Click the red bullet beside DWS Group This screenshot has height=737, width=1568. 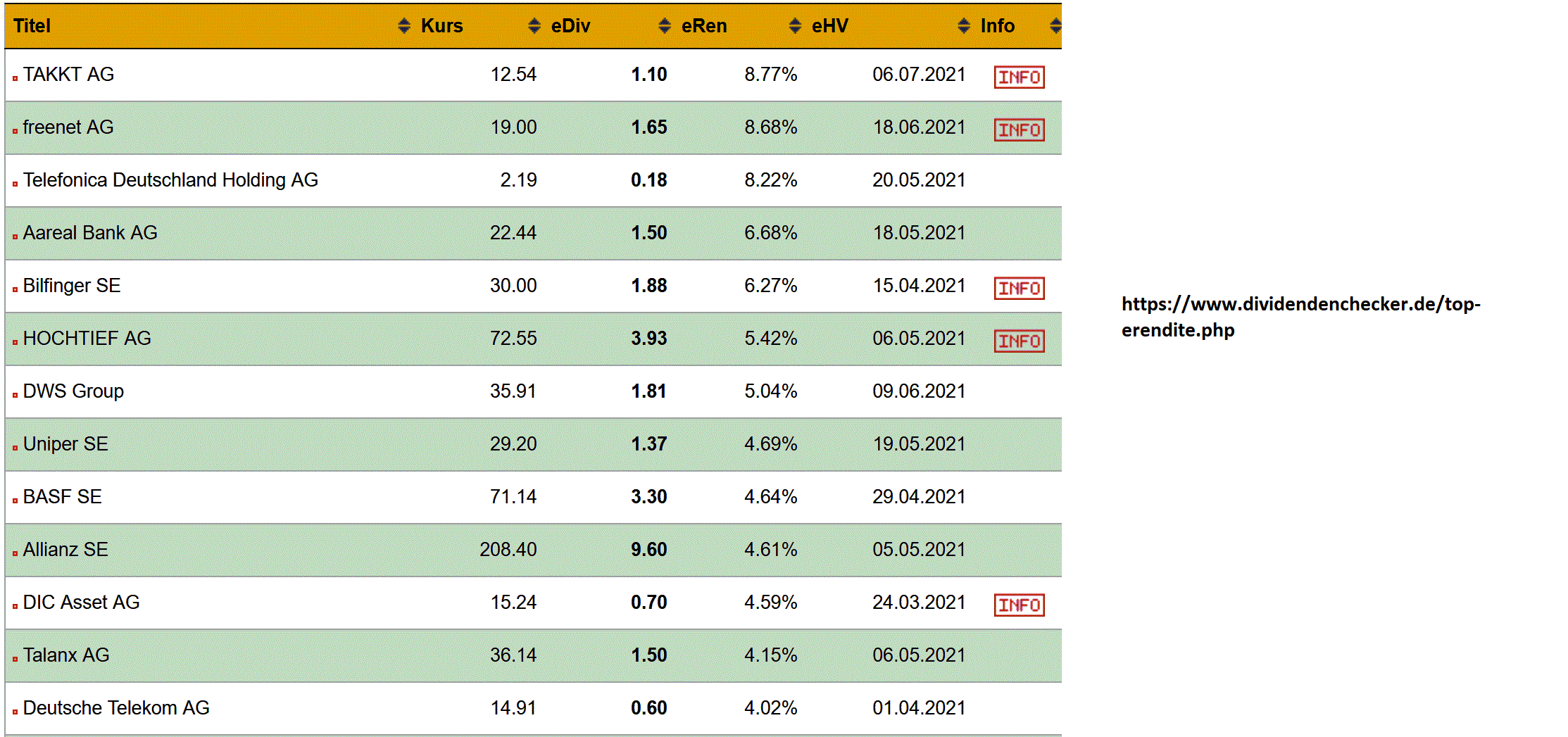click(x=15, y=395)
